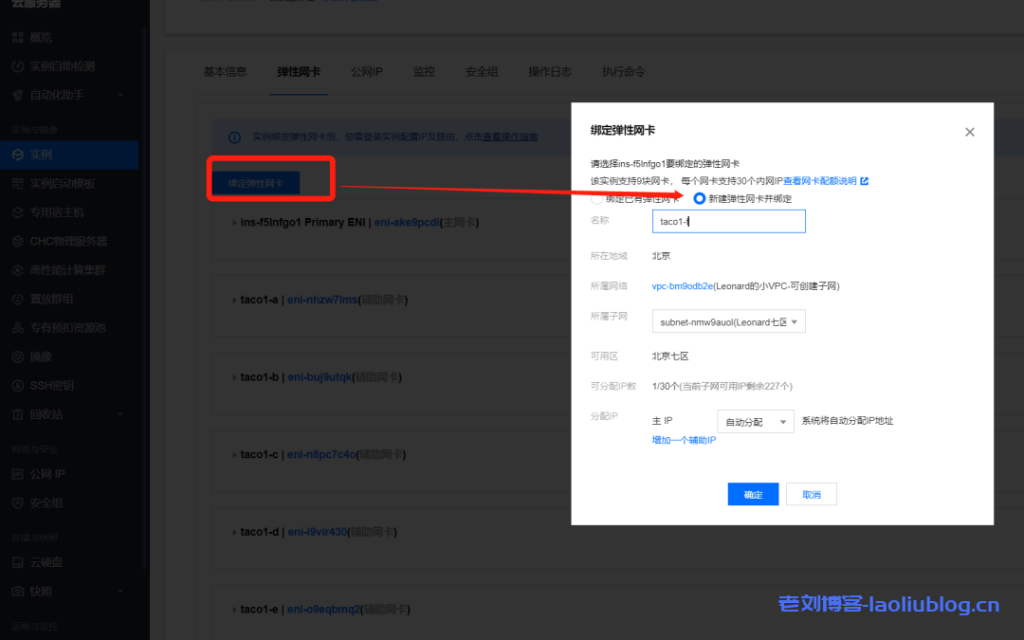
Task: Expand the 回收站 sidebar submenu
Action: point(121,414)
